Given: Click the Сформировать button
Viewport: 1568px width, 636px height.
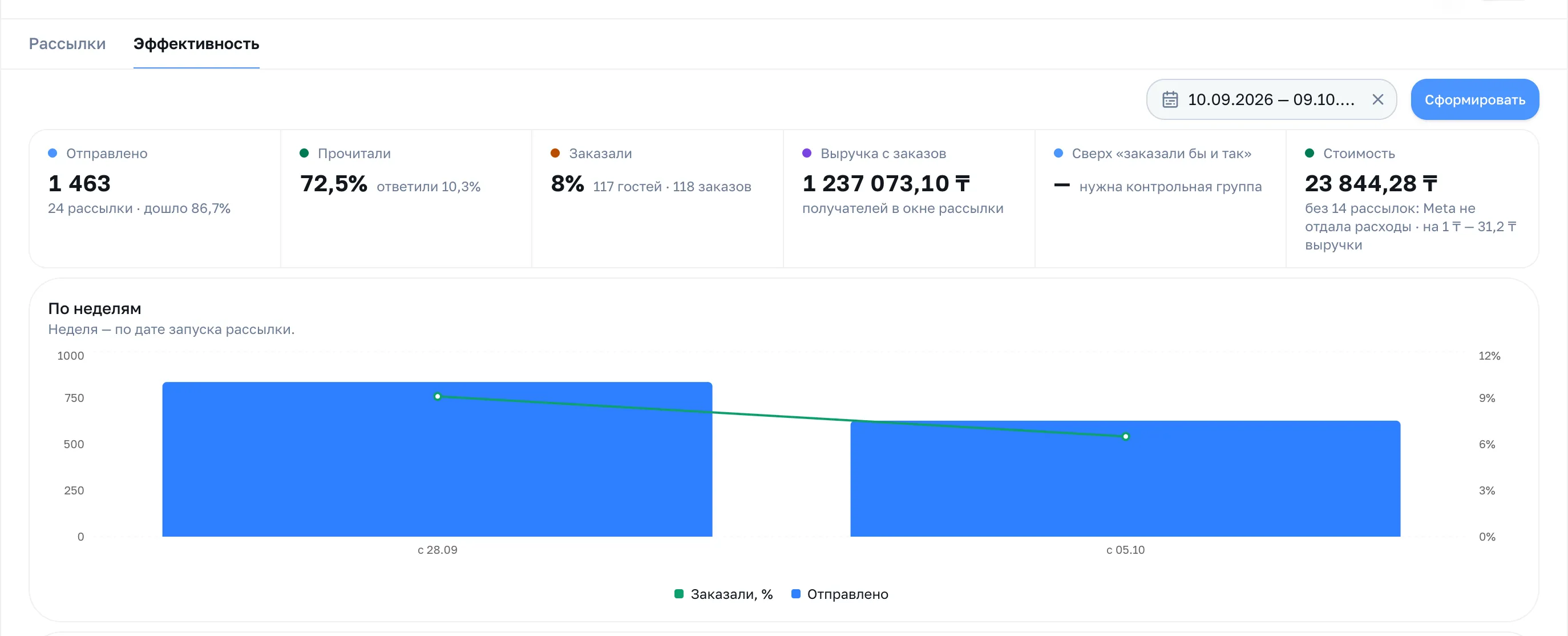Looking at the screenshot, I should (1474, 99).
